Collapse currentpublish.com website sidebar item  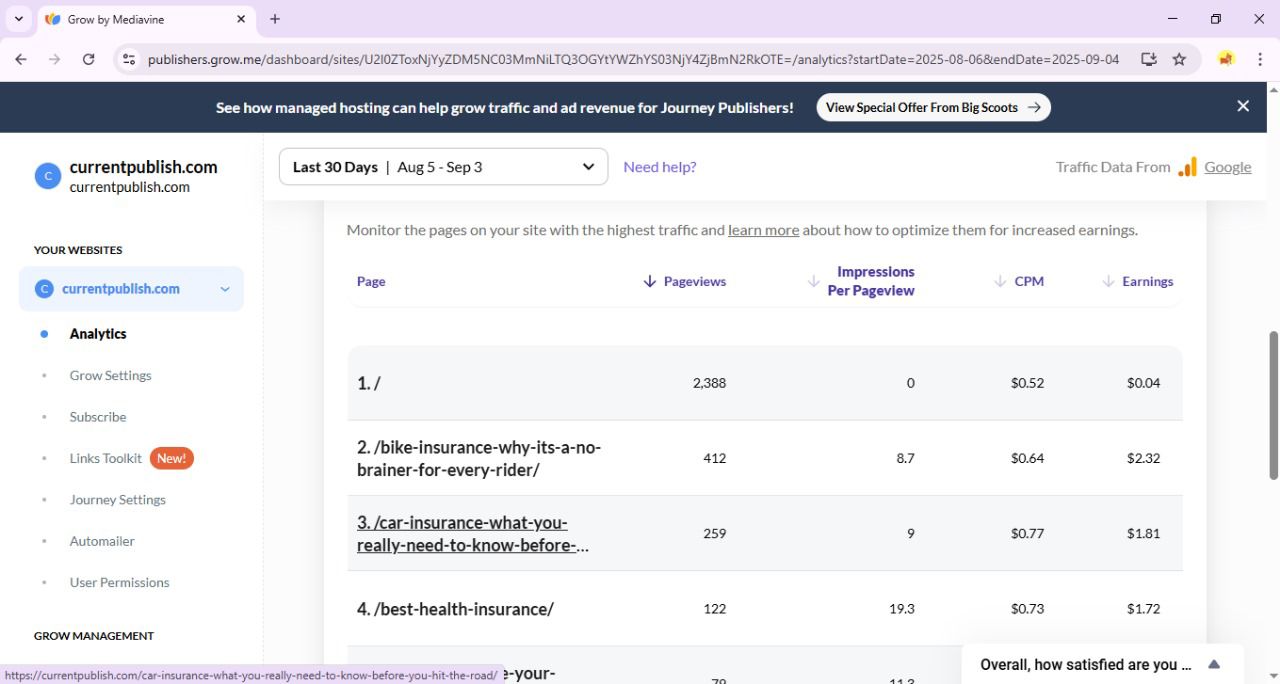point(225,289)
